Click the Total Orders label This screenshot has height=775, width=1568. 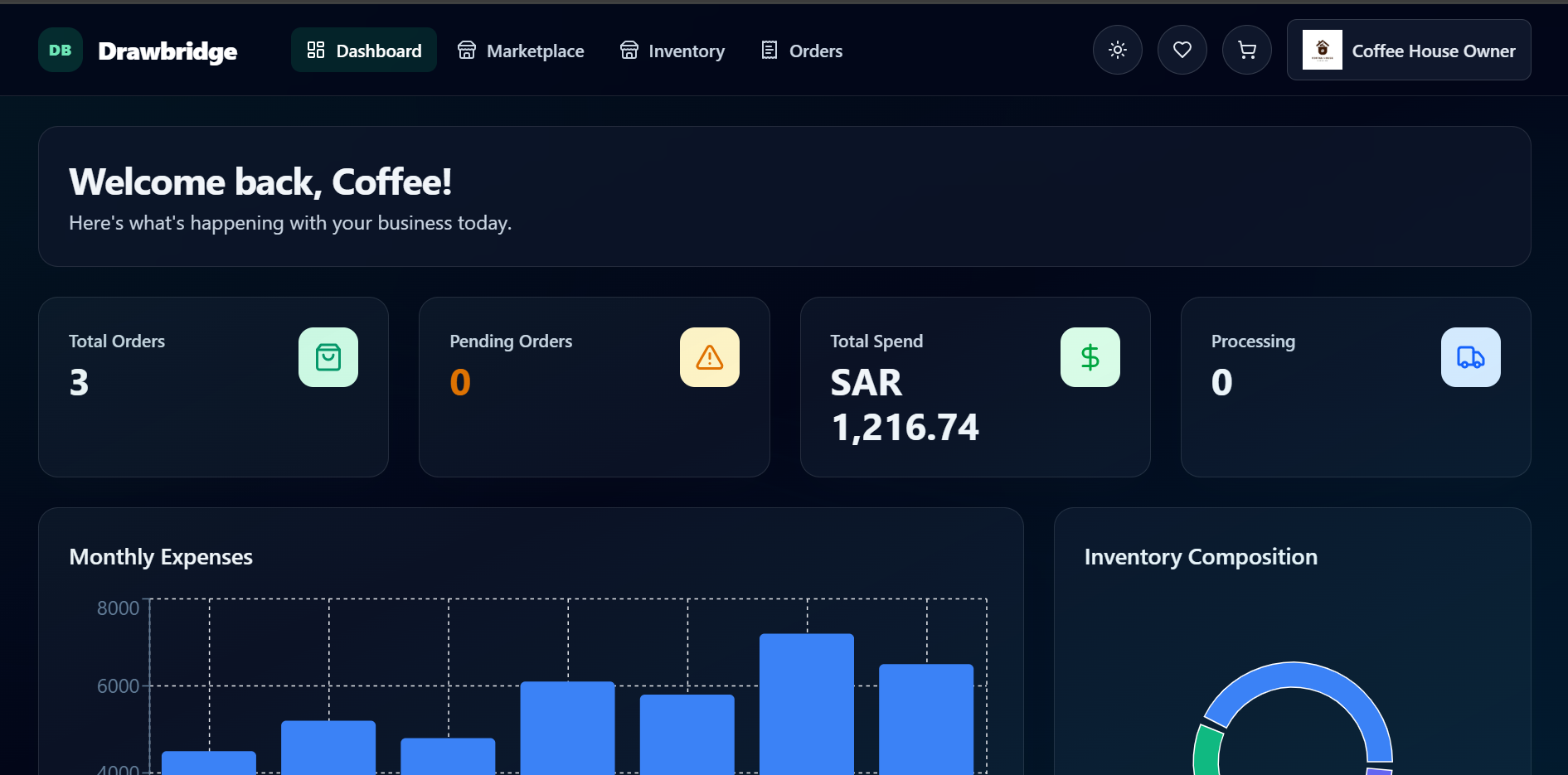click(117, 341)
